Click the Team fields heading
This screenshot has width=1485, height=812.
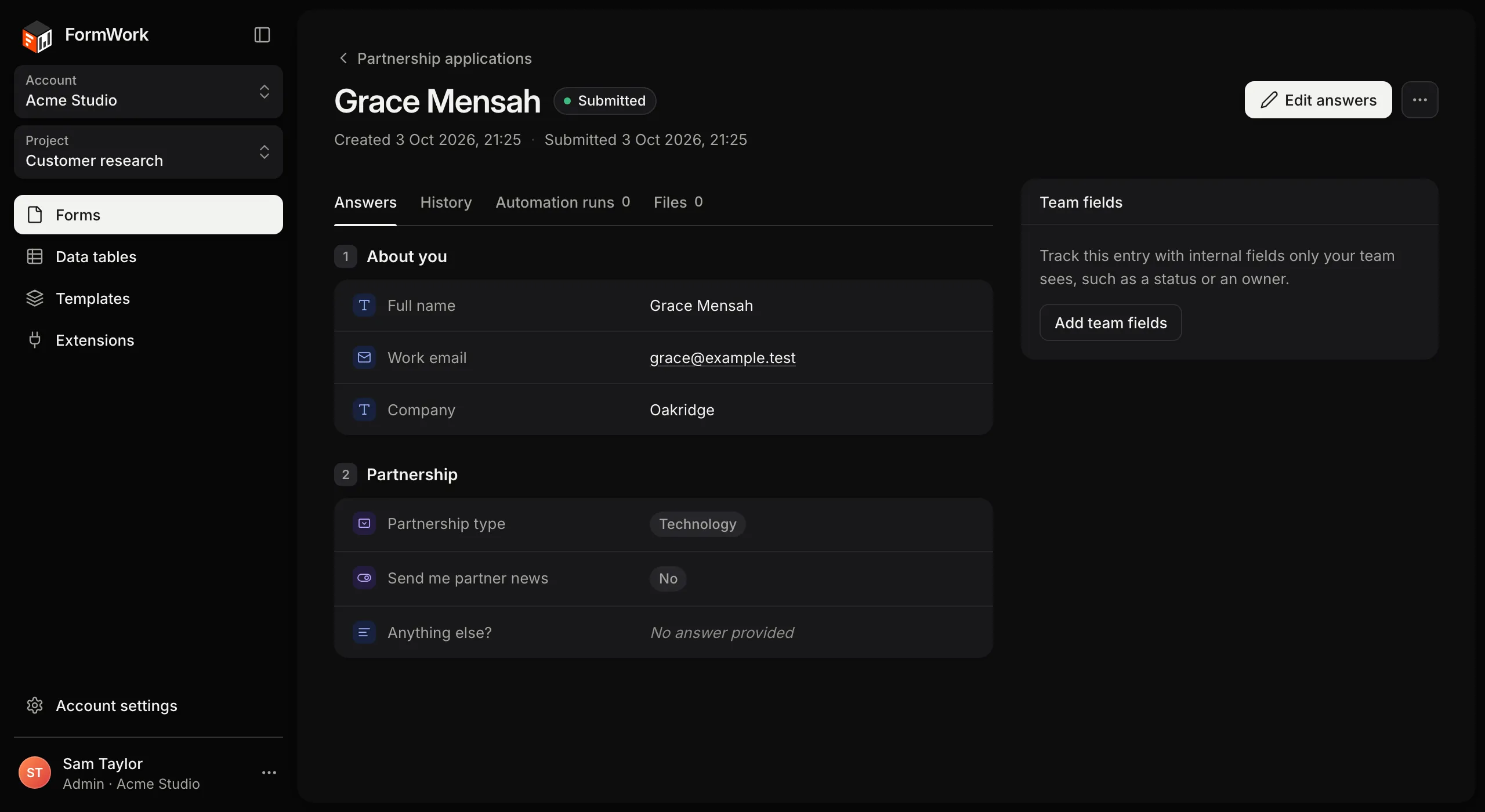(x=1081, y=202)
